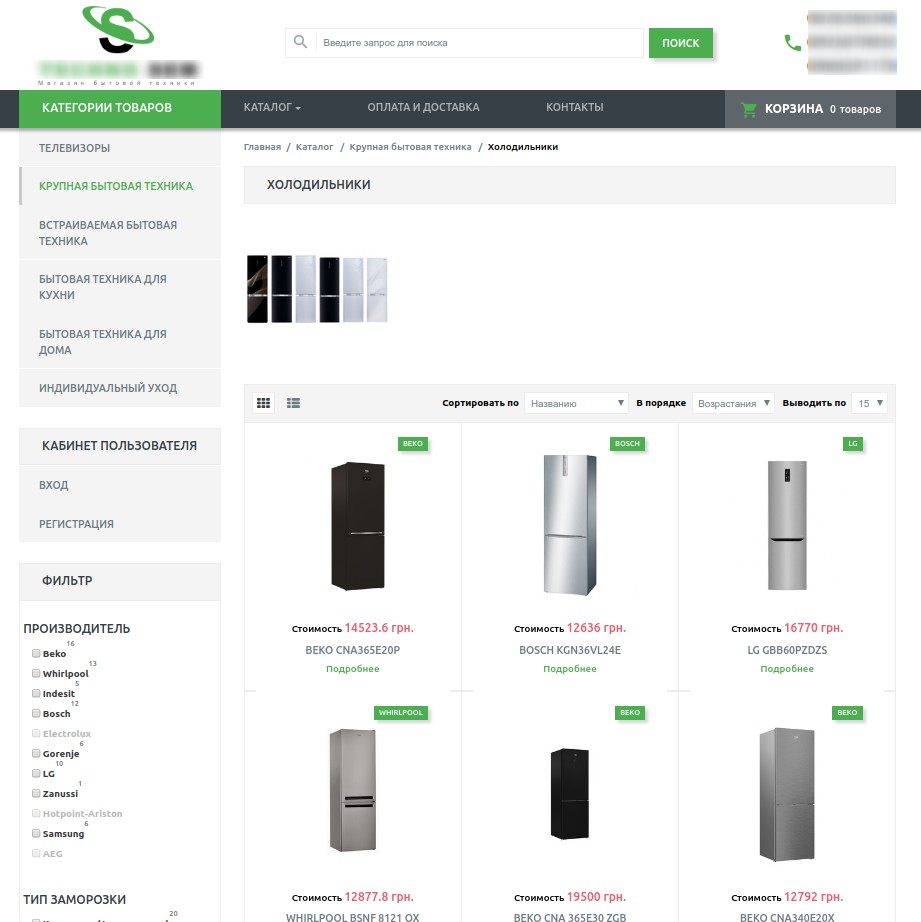Open the Выводить по count dropdown
The width and height of the screenshot is (921, 922).
869,403
